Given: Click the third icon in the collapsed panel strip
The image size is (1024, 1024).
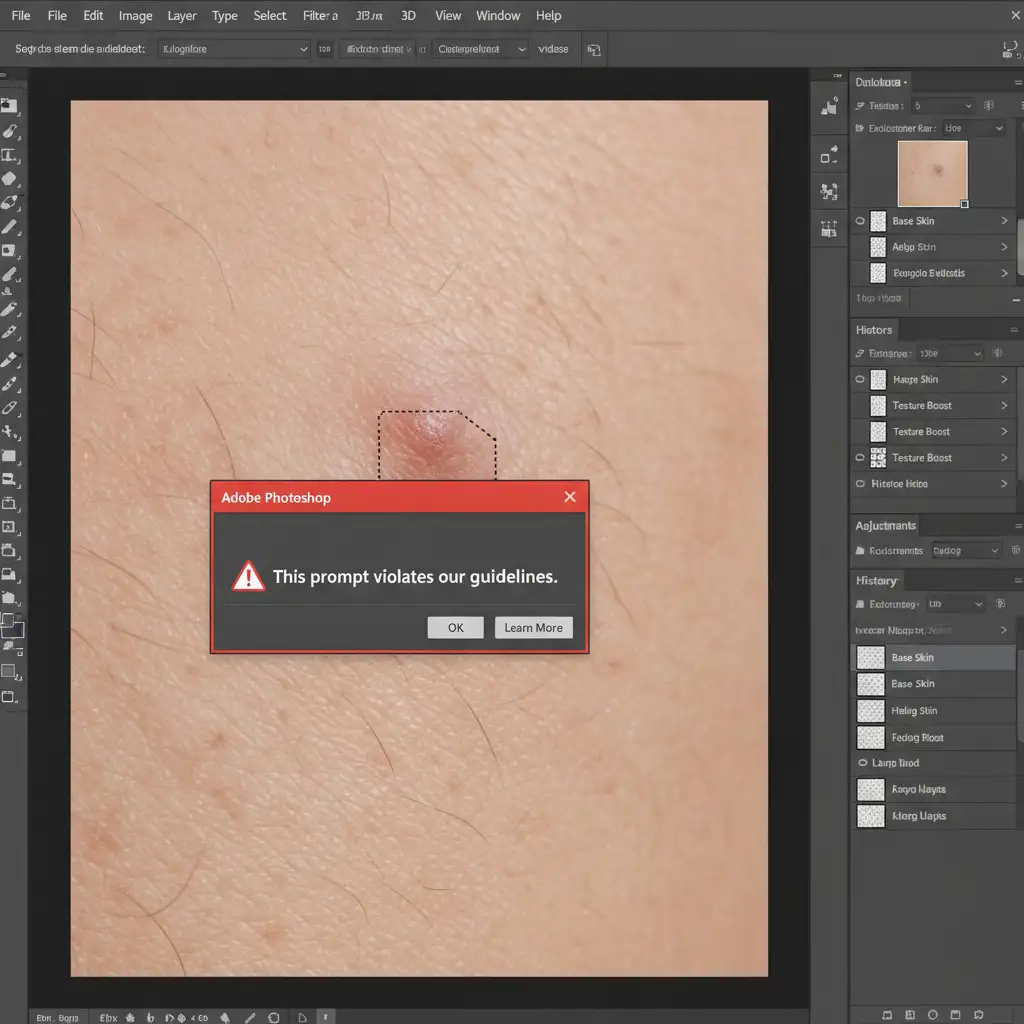Looking at the screenshot, I should [x=829, y=192].
